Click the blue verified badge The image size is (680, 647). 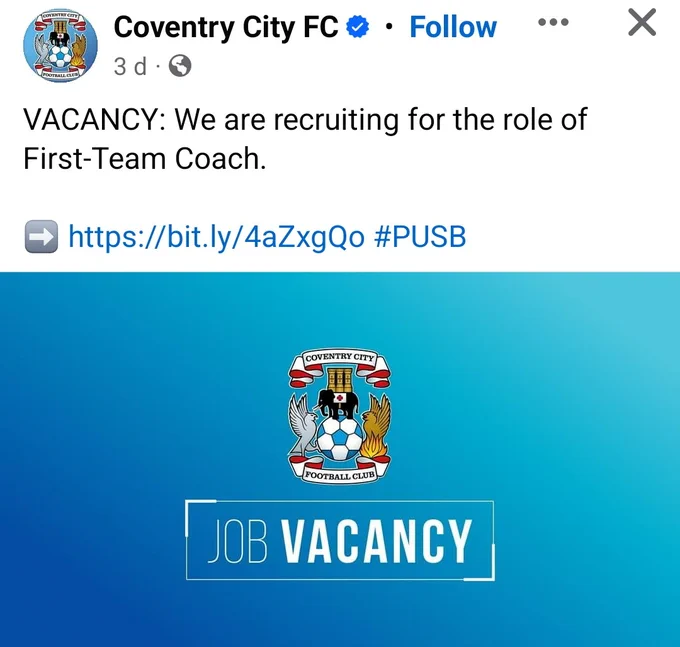tap(358, 27)
